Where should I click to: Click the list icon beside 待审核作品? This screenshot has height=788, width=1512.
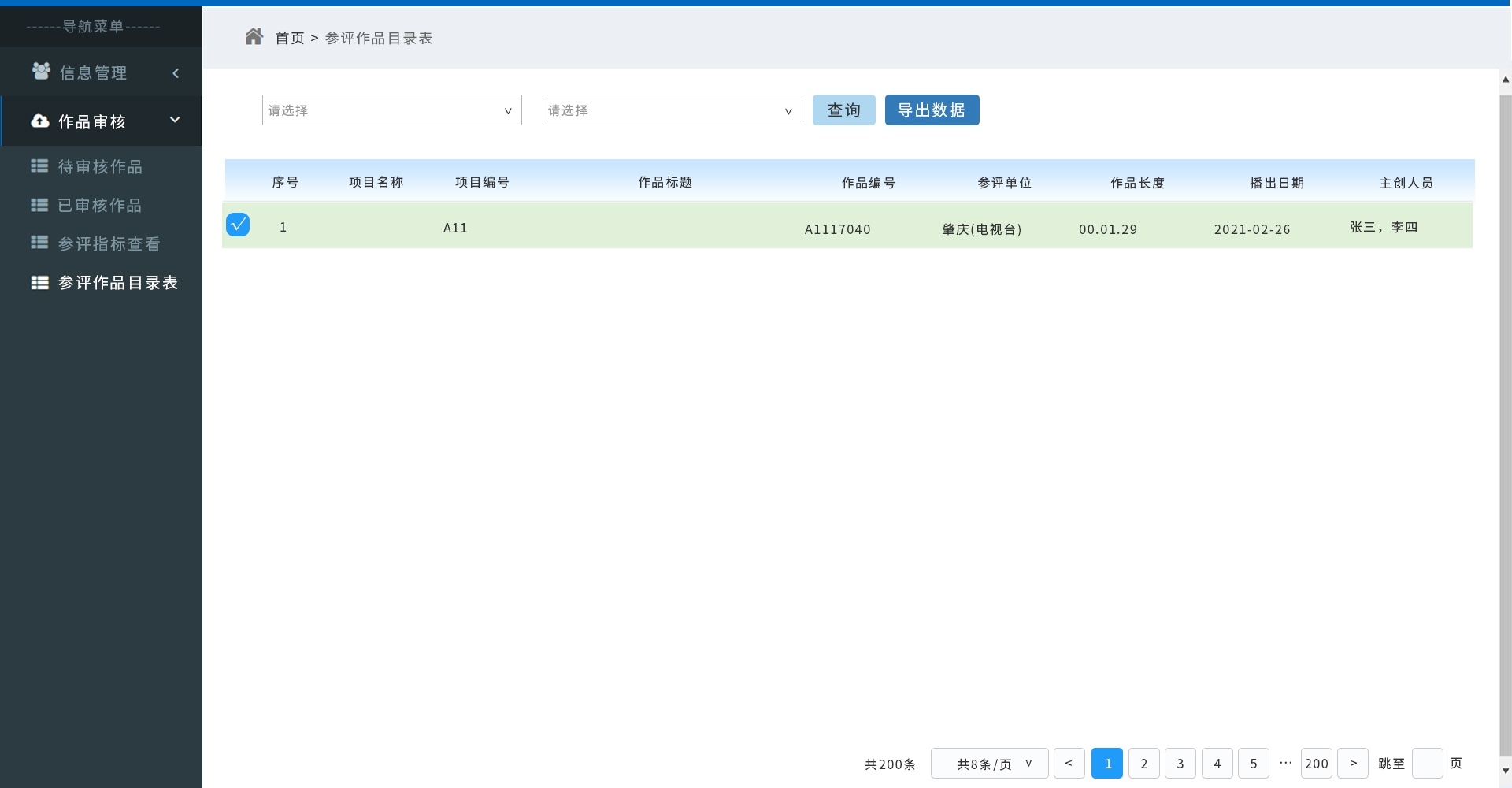click(39, 166)
